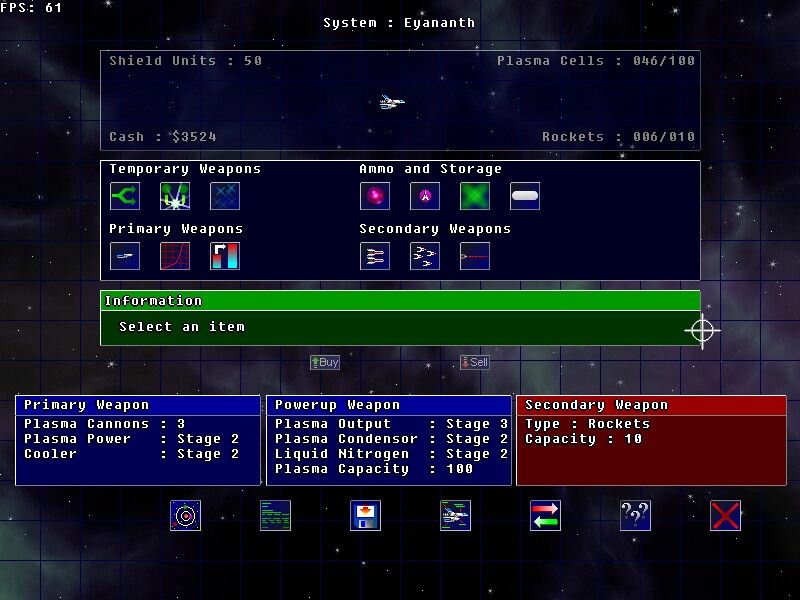800x600 pixels.
Task: Select the rocket ammo icon
Action: tap(424, 196)
